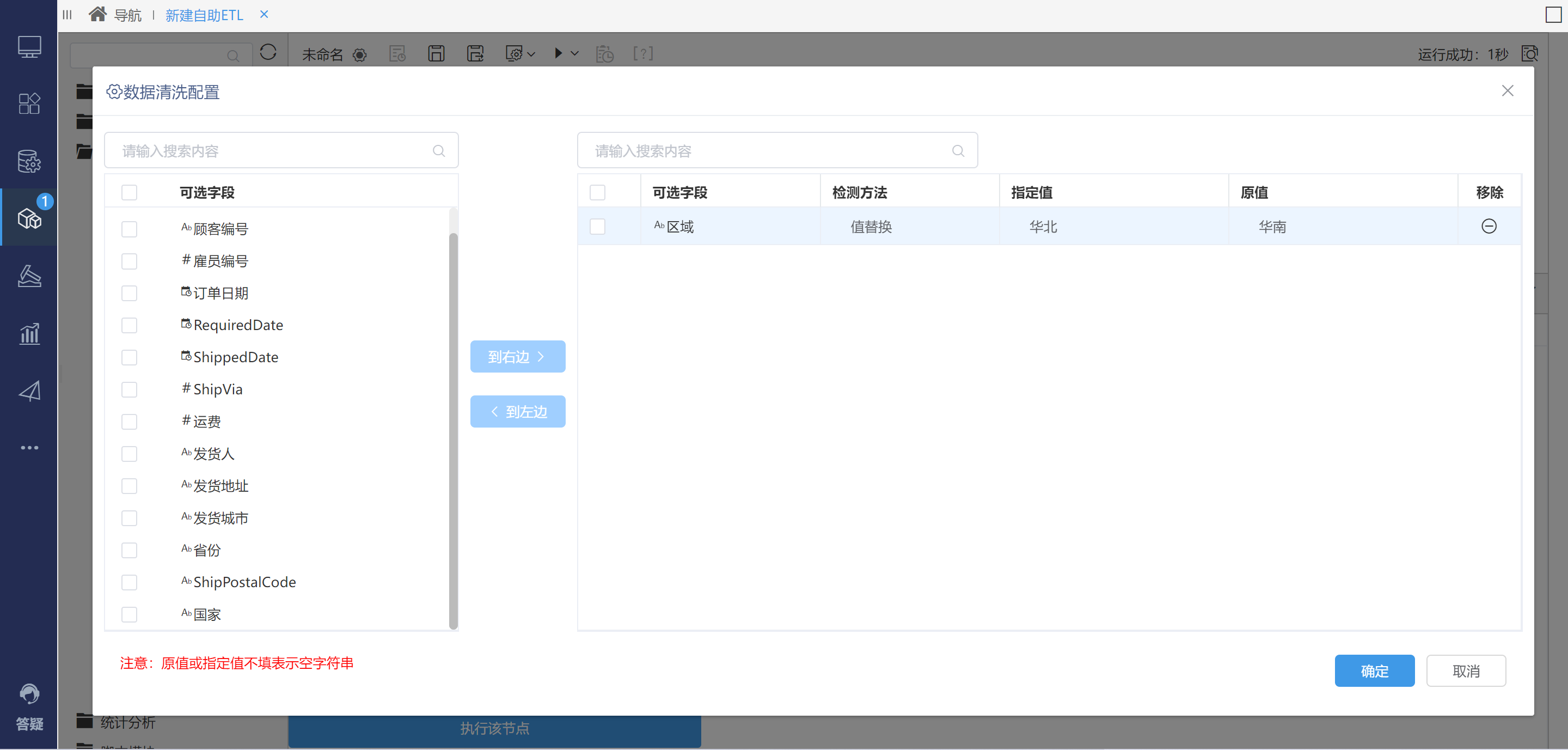
Task: Click the refresh icon beside search box
Action: 268,52
